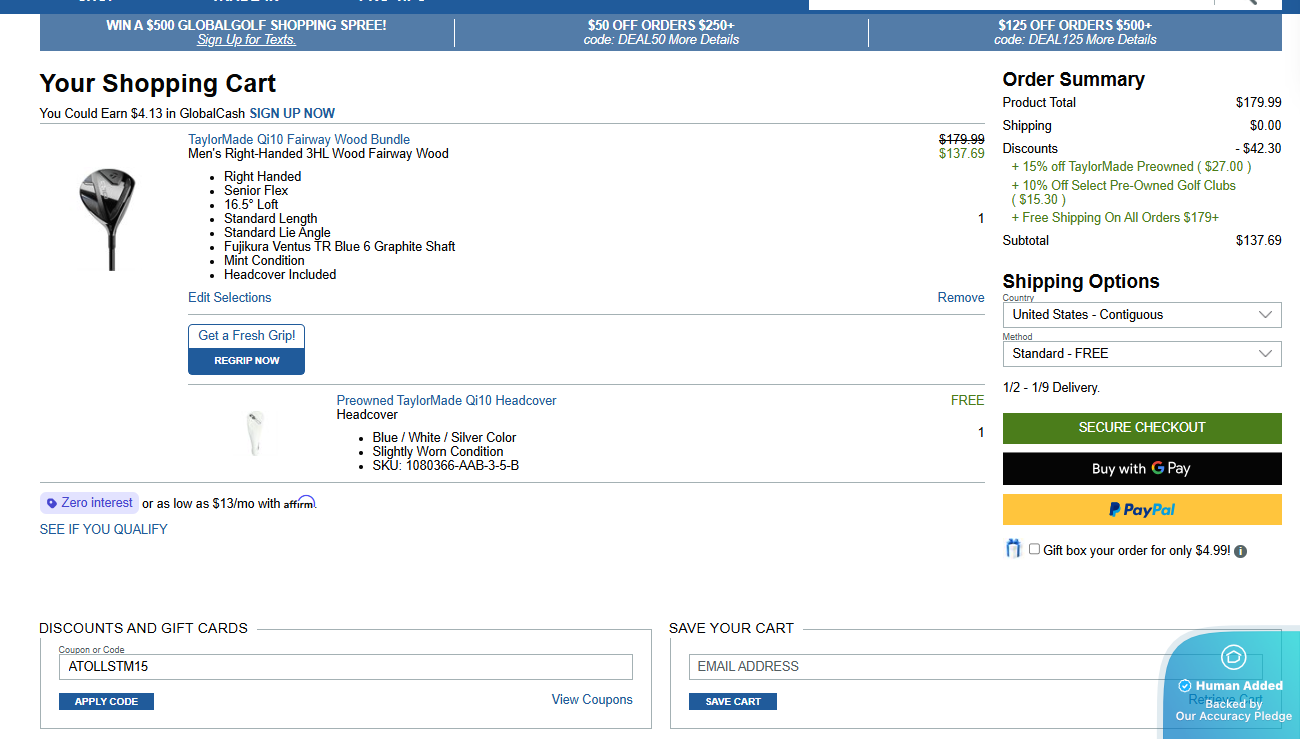Click the gift box icon

(x=1013, y=549)
